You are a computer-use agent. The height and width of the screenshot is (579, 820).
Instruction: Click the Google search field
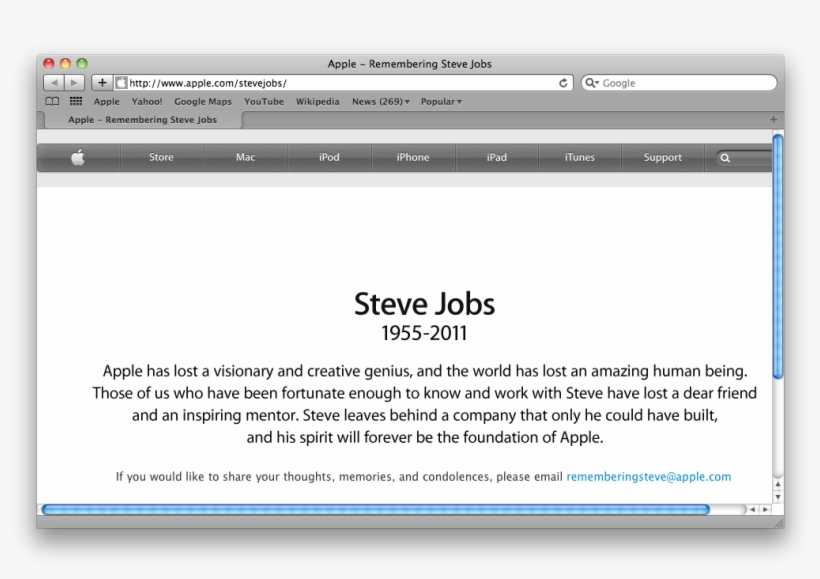click(679, 83)
